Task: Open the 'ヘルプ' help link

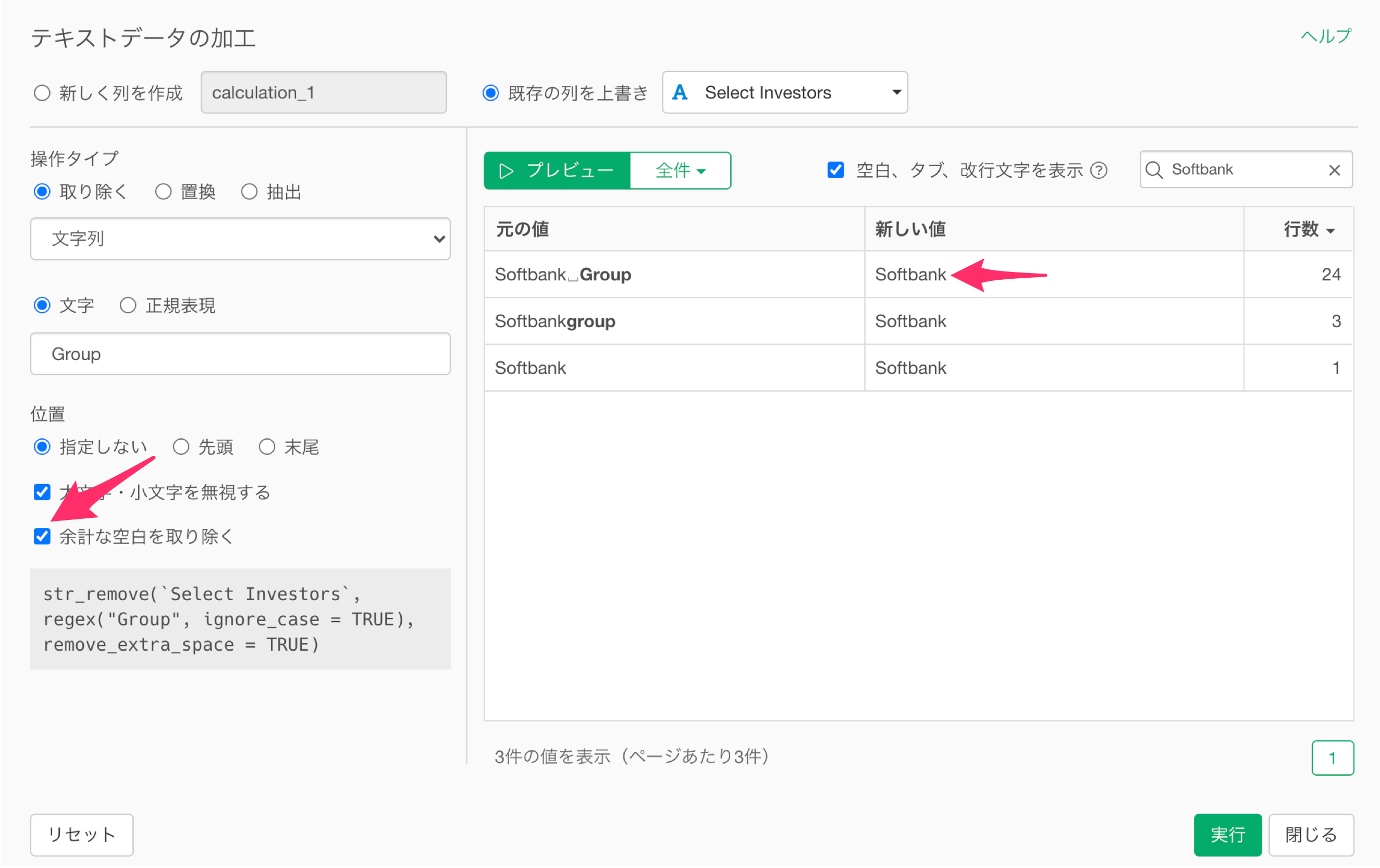Action: tap(1326, 36)
